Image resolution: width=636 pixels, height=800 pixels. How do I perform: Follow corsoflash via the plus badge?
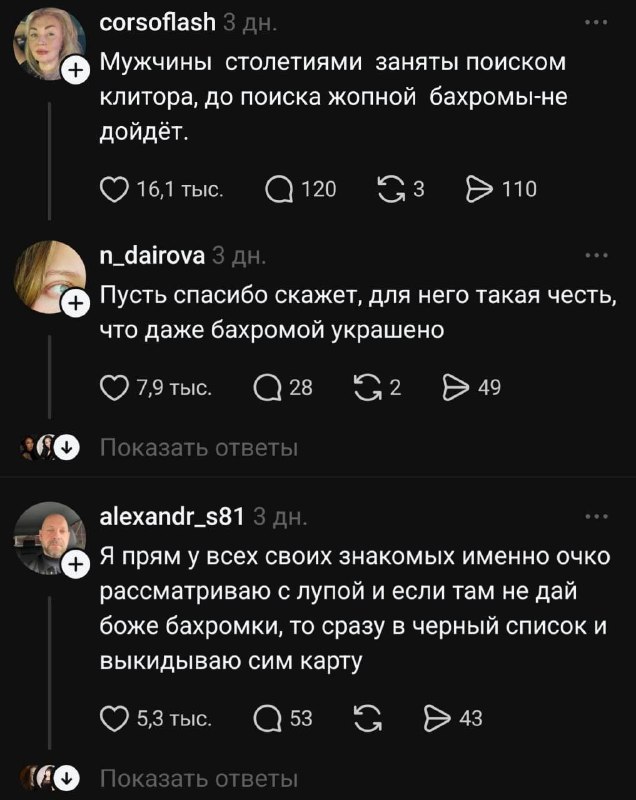pyautogui.click(x=74, y=69)
